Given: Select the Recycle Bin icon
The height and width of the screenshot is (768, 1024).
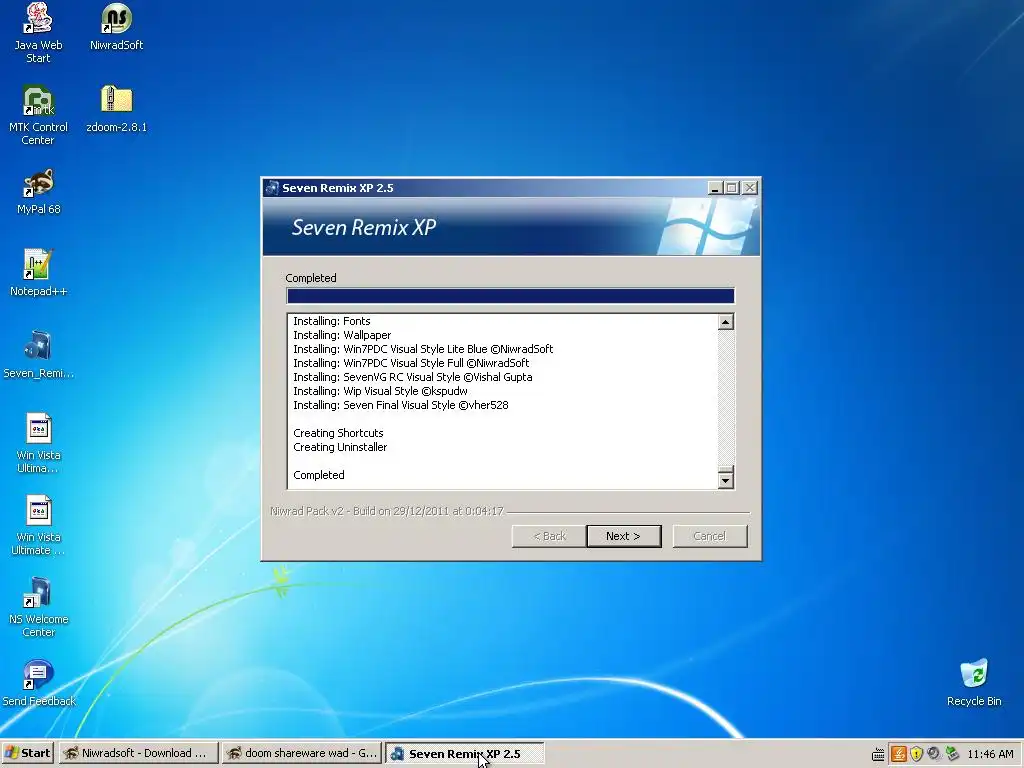Looking at the screenshot, I should click(974, 683).
